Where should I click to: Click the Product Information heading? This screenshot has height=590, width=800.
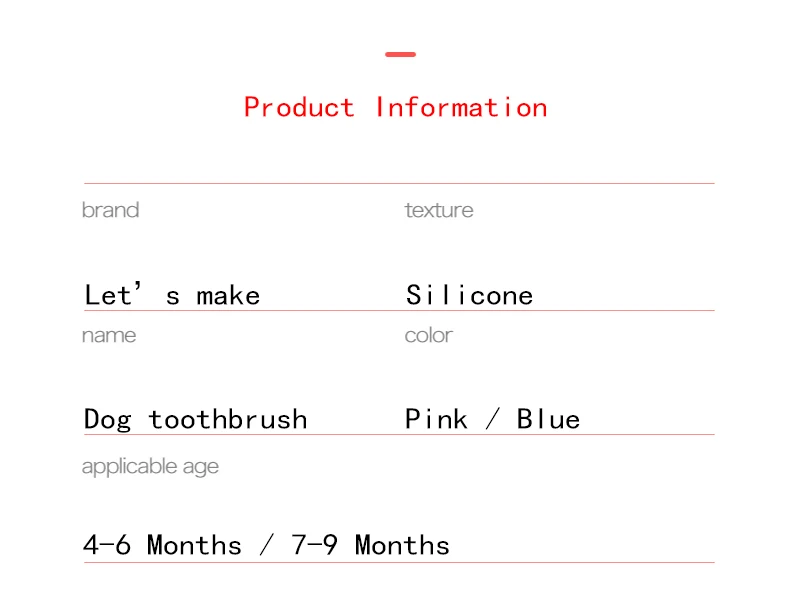[395, 107]
